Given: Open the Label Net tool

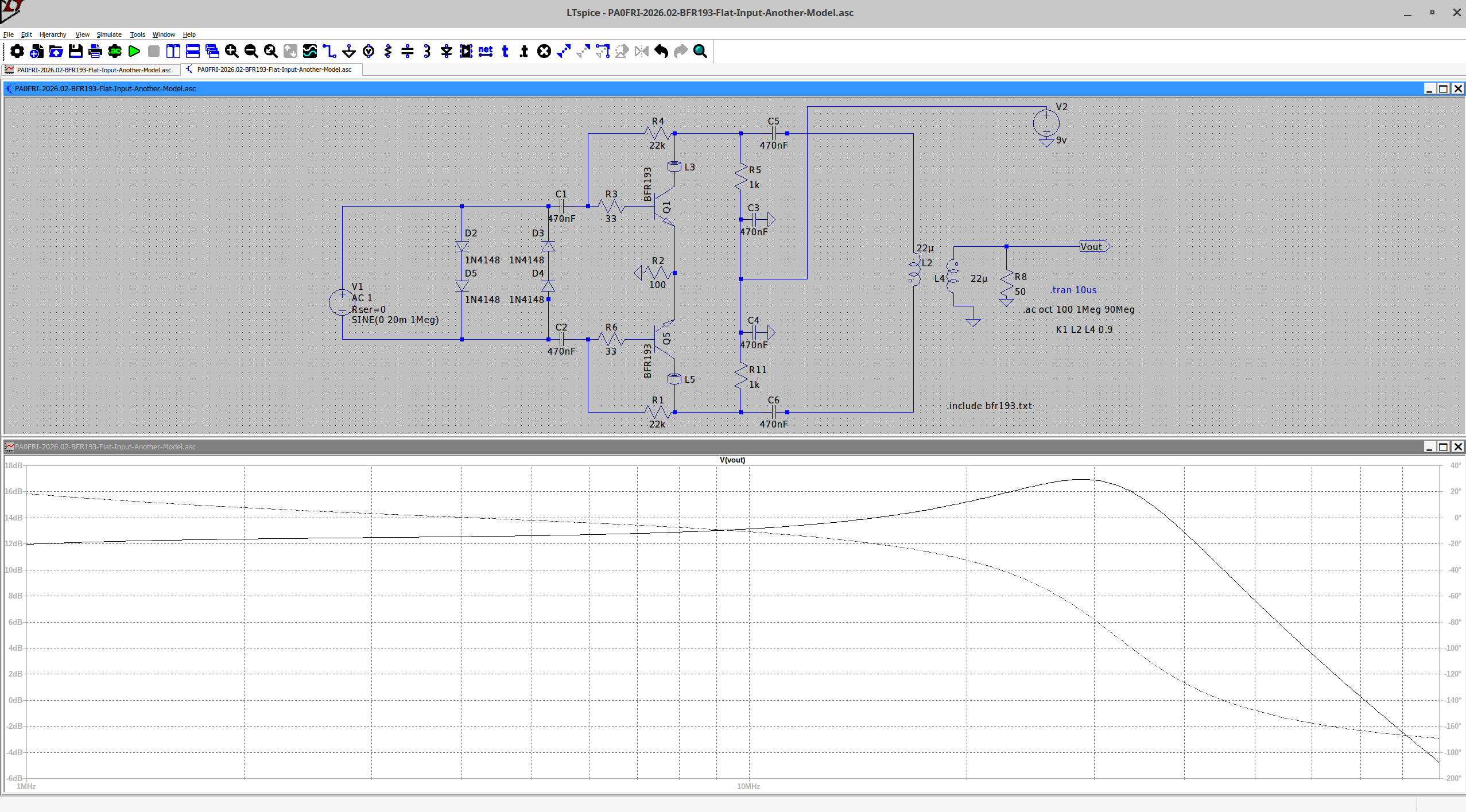Looking at the screenshot, I should tap(485, 52).
